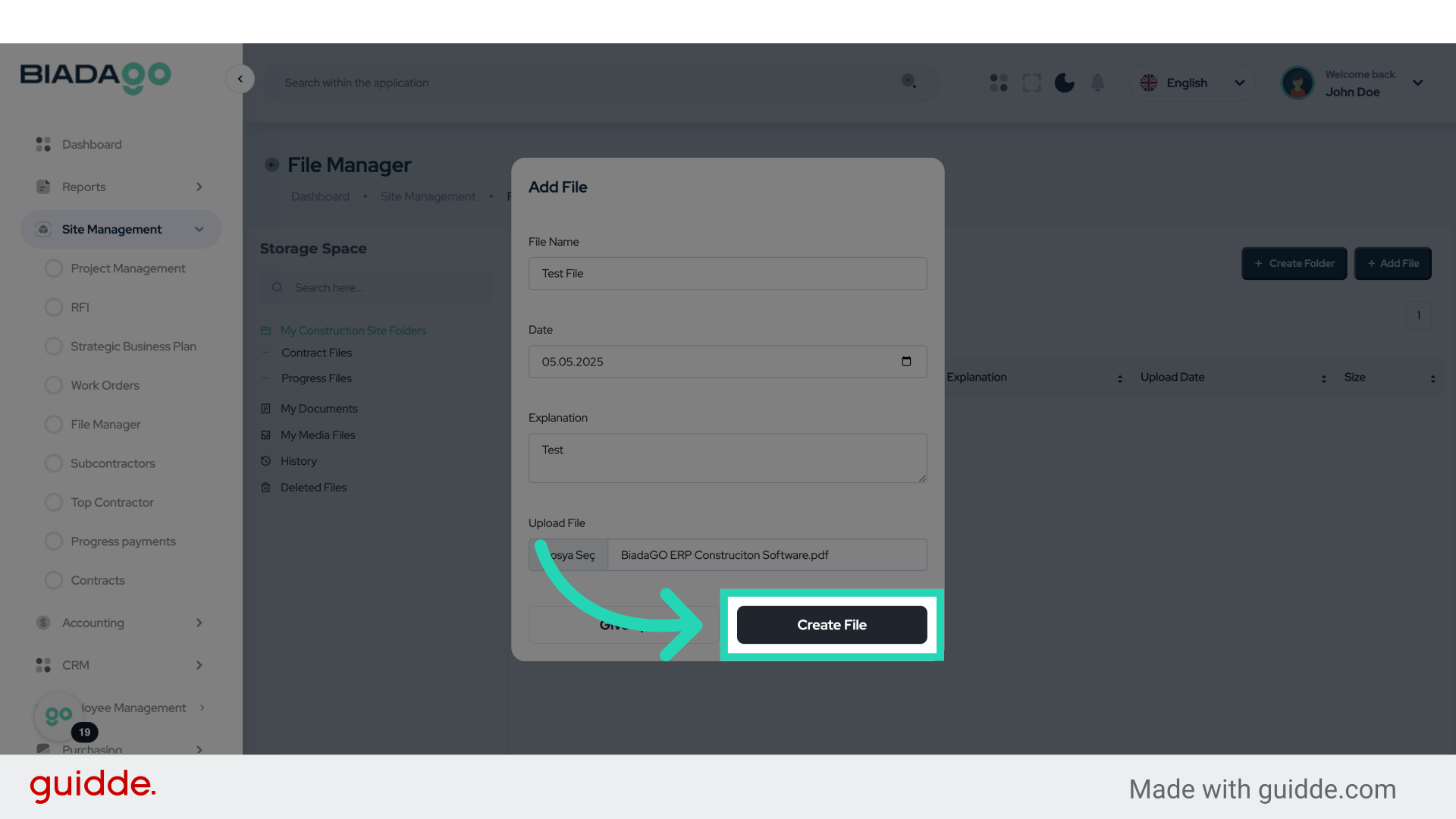Collapse the Site Management menu

(199, 229)
